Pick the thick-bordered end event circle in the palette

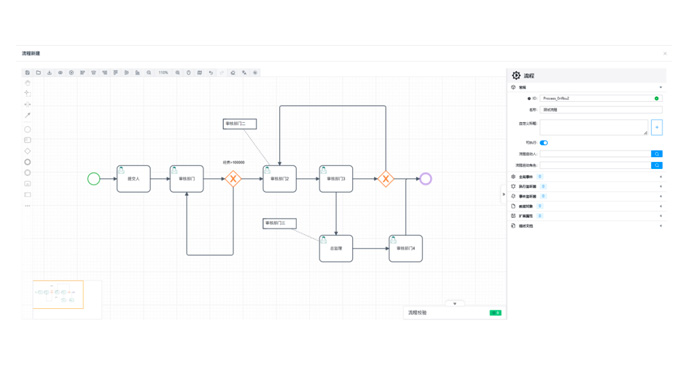27,162
